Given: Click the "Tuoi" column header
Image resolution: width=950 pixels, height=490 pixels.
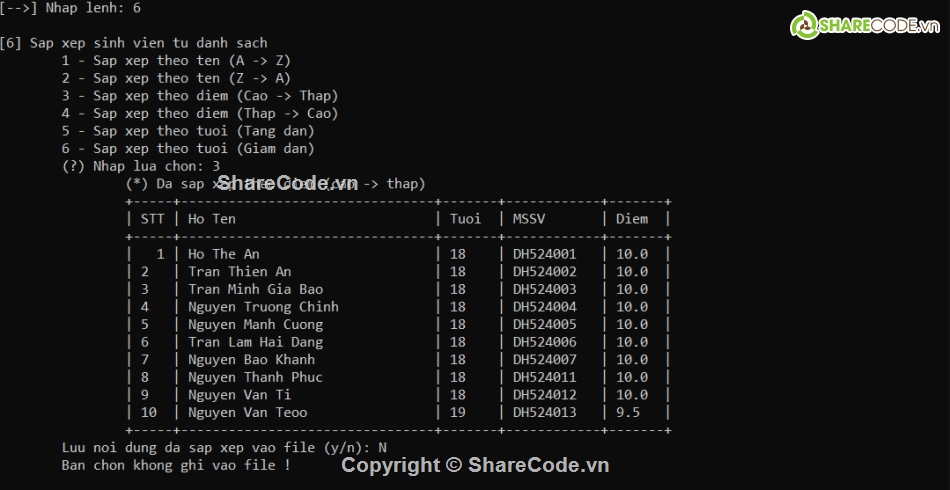Looking at the screenshot, I should [465, 219].
